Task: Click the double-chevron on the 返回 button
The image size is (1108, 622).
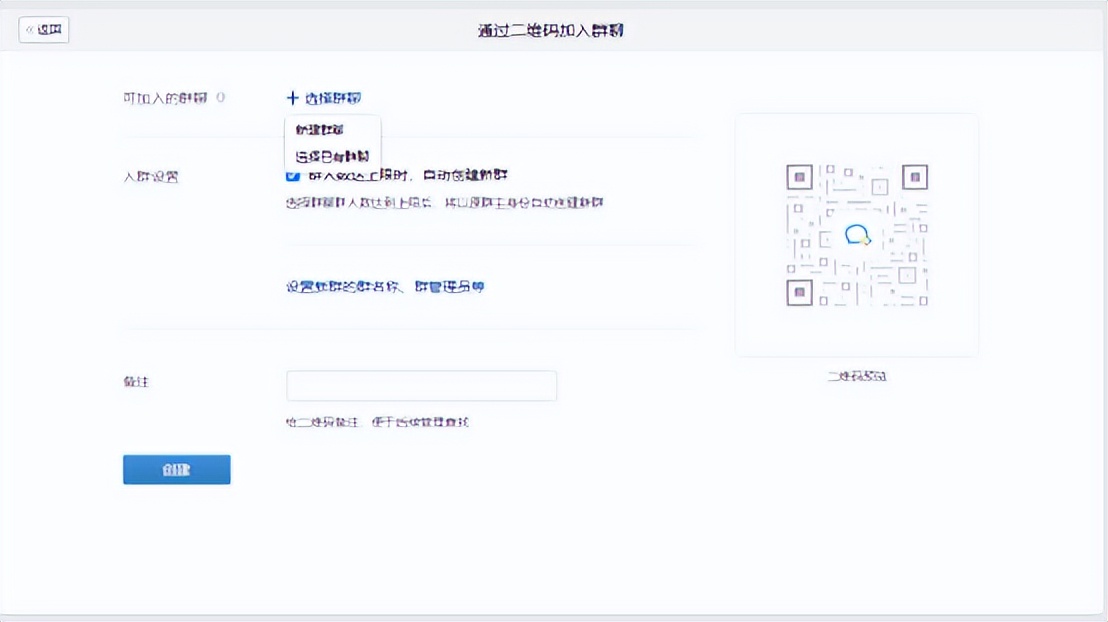Action: coord(29,29)
